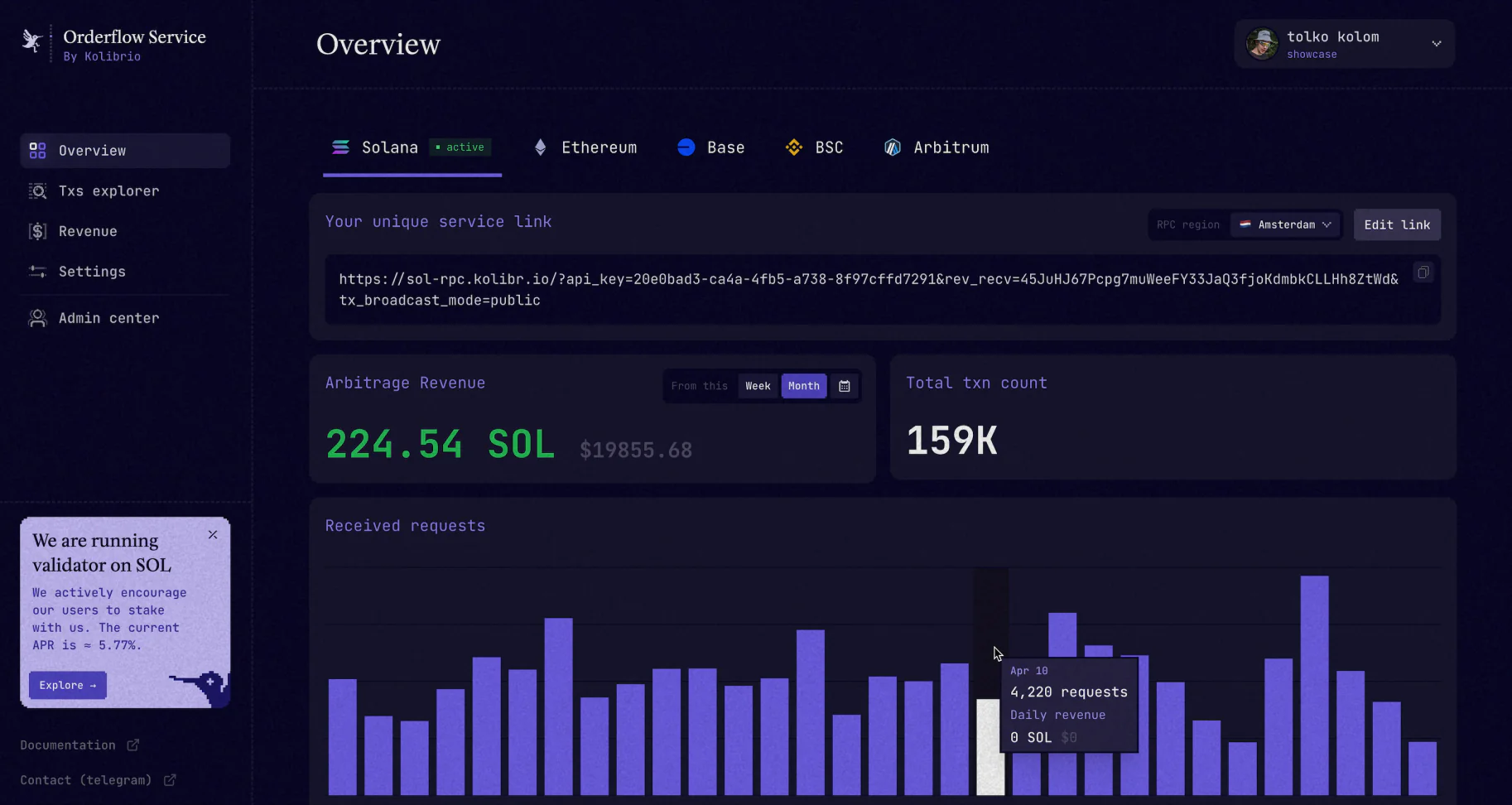The image size is (1512, 805).
Task: Click the 224.54 SOL revenue value
Action: click(440, 445)
